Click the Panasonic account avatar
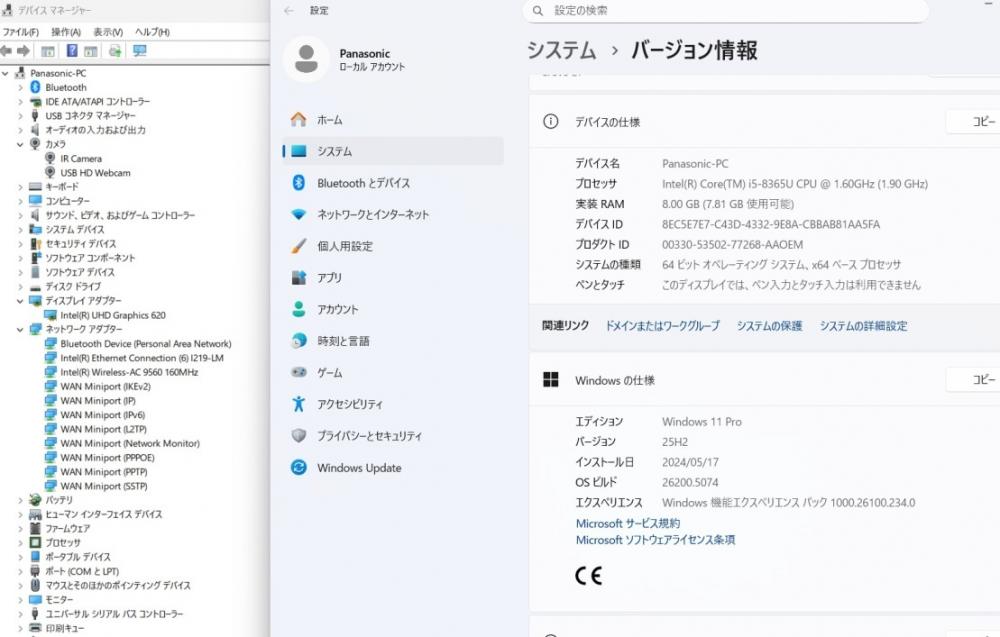1000x637 pixels. (306, 59)
